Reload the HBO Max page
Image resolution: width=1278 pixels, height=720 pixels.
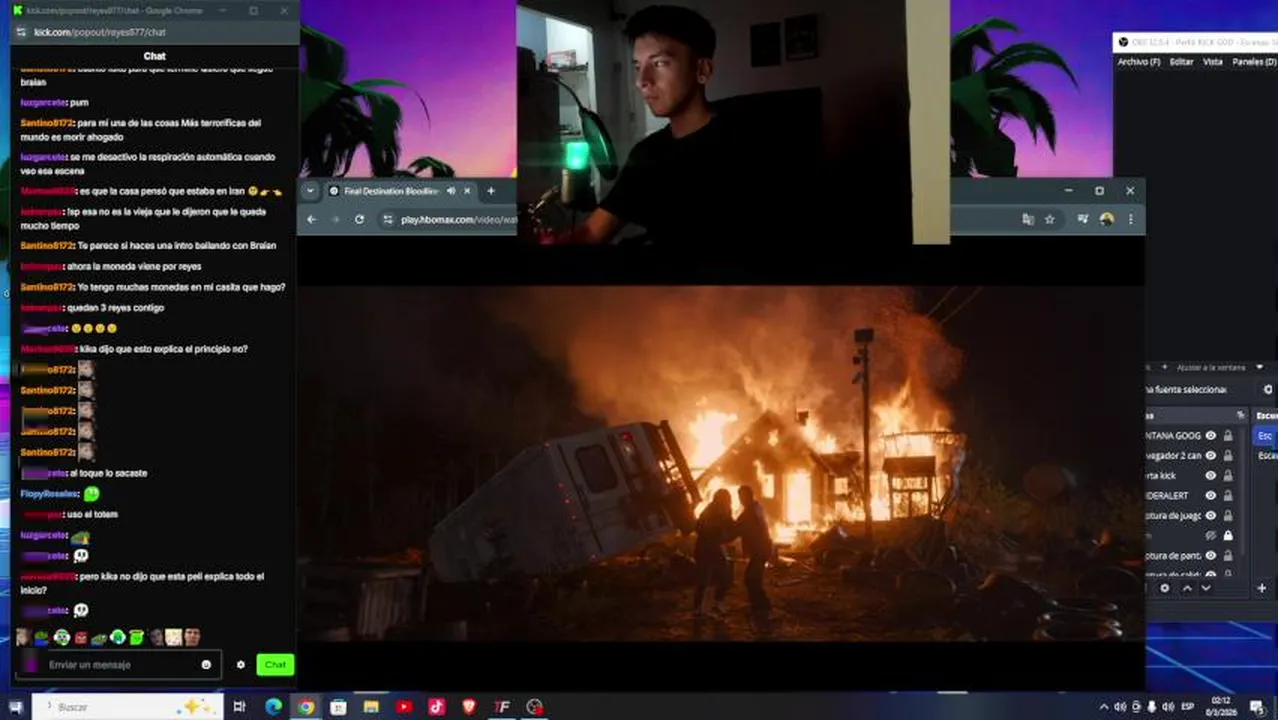pyautogui.click(x=359, y=219)
